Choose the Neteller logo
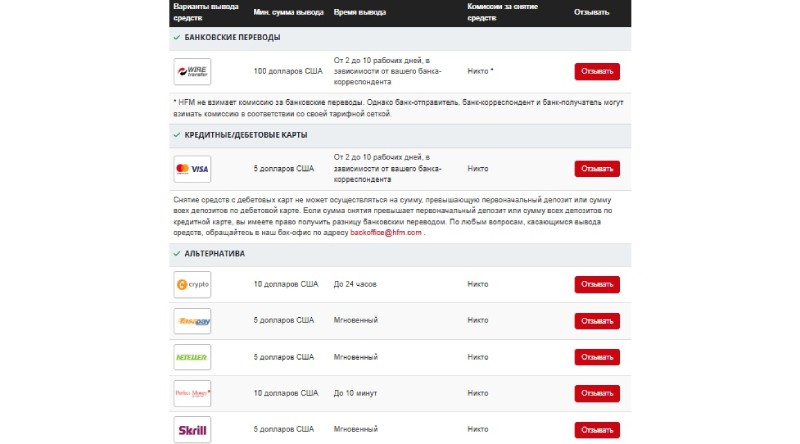800x444 pixels. tap(192, 357)
